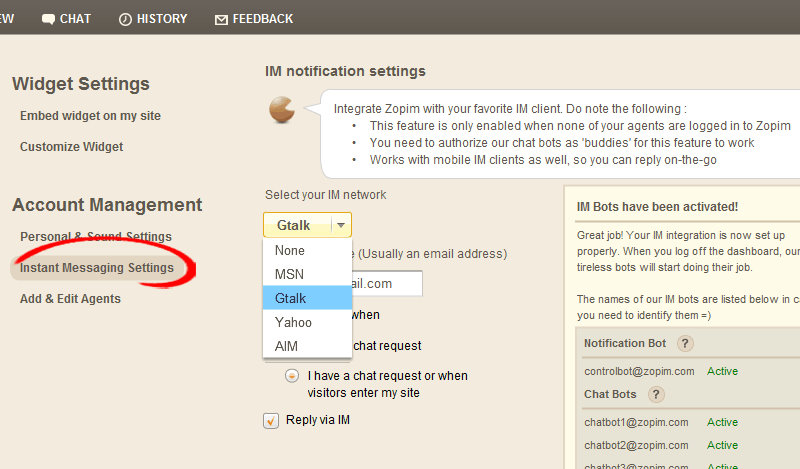Open Instant Messaging Settings
800x469 pixels.
[97, 268]
